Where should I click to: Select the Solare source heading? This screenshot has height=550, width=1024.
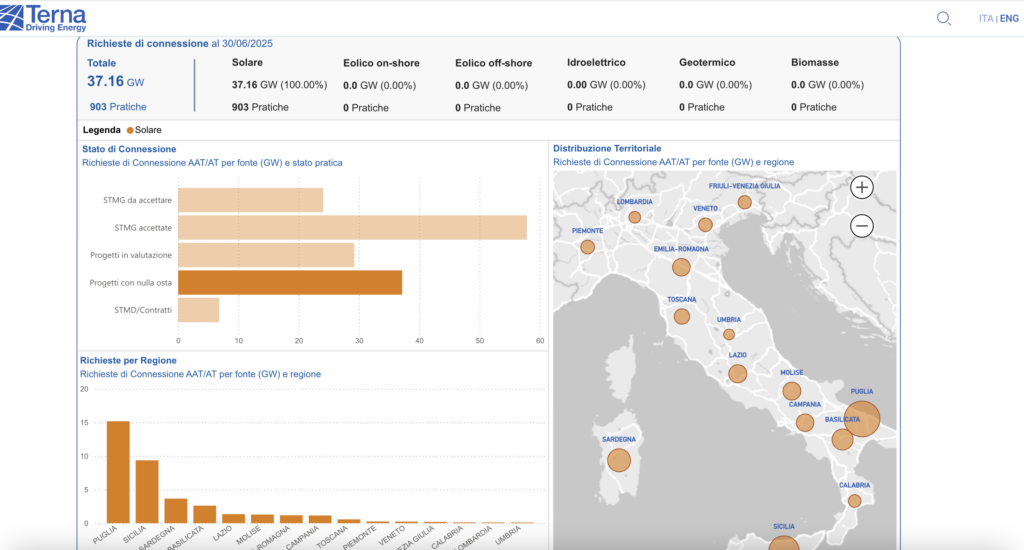tap(247, 63)
